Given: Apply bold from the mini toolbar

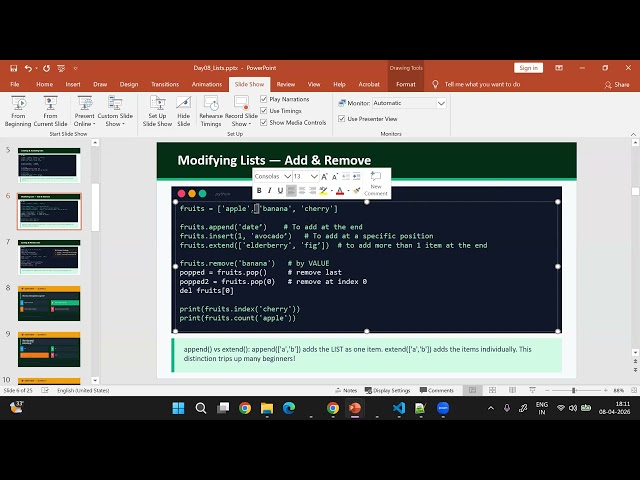Looking at the screenshot, I should (x=259, y=191).
